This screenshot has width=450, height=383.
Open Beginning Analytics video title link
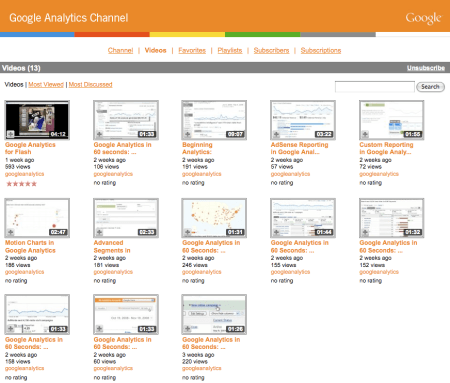[197, 148]
